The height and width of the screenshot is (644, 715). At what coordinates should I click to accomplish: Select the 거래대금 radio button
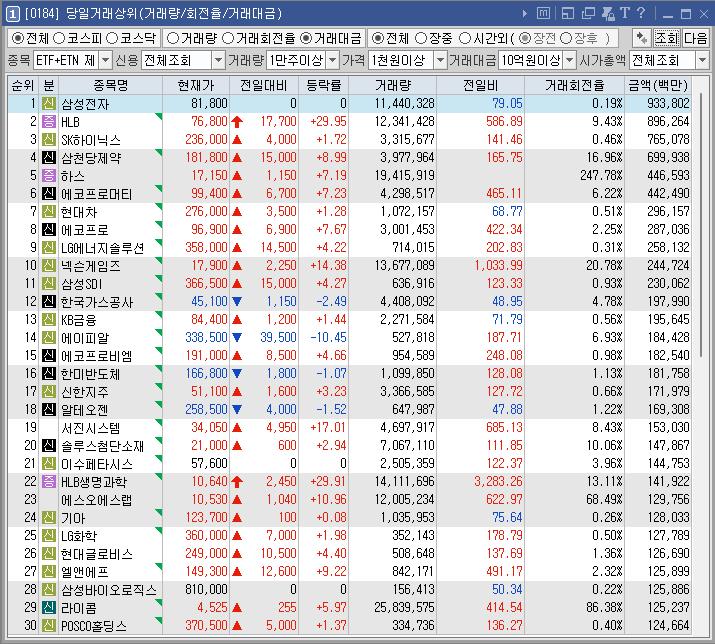(306, 38)
